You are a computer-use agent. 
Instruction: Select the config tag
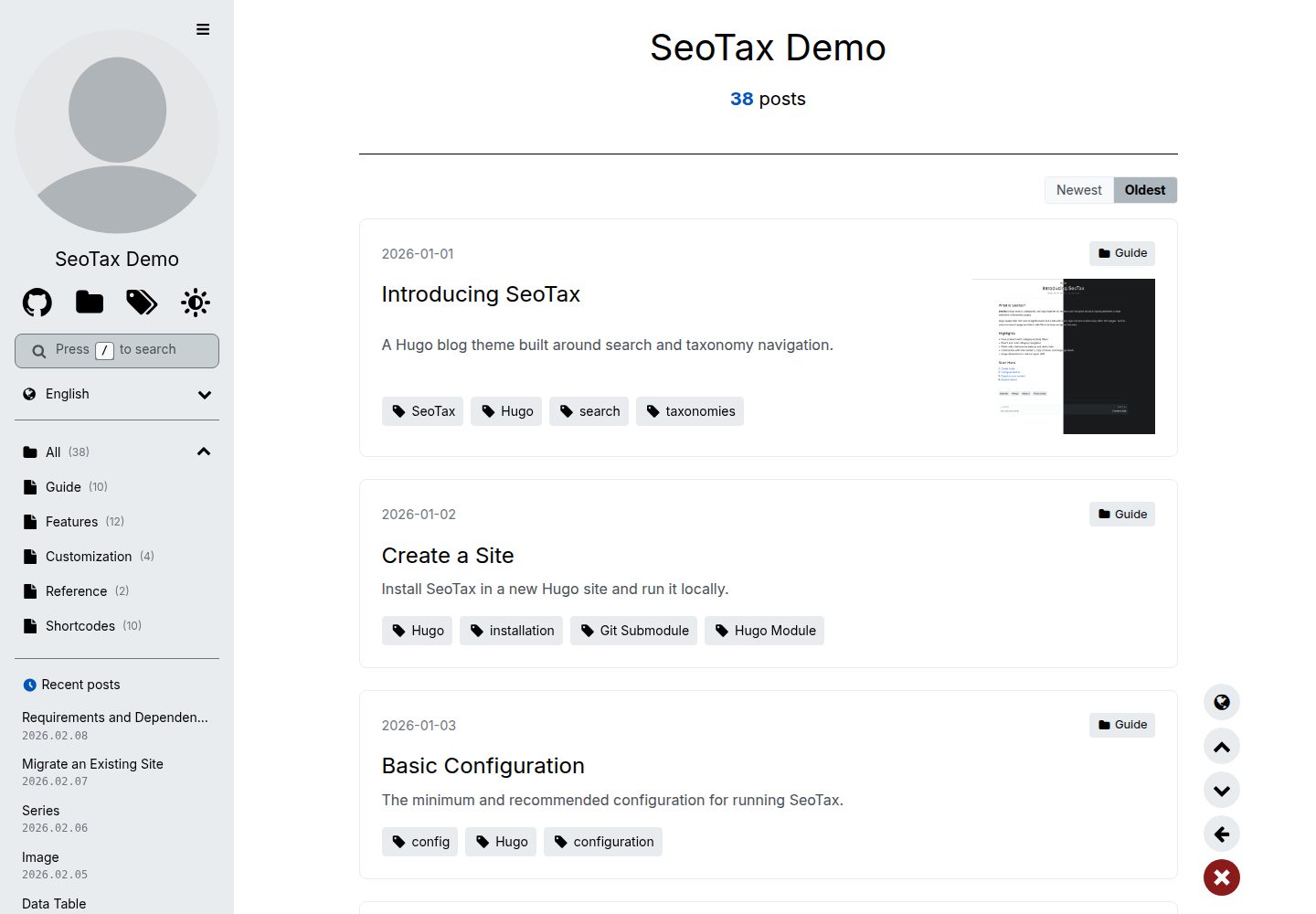coord(419,842)
